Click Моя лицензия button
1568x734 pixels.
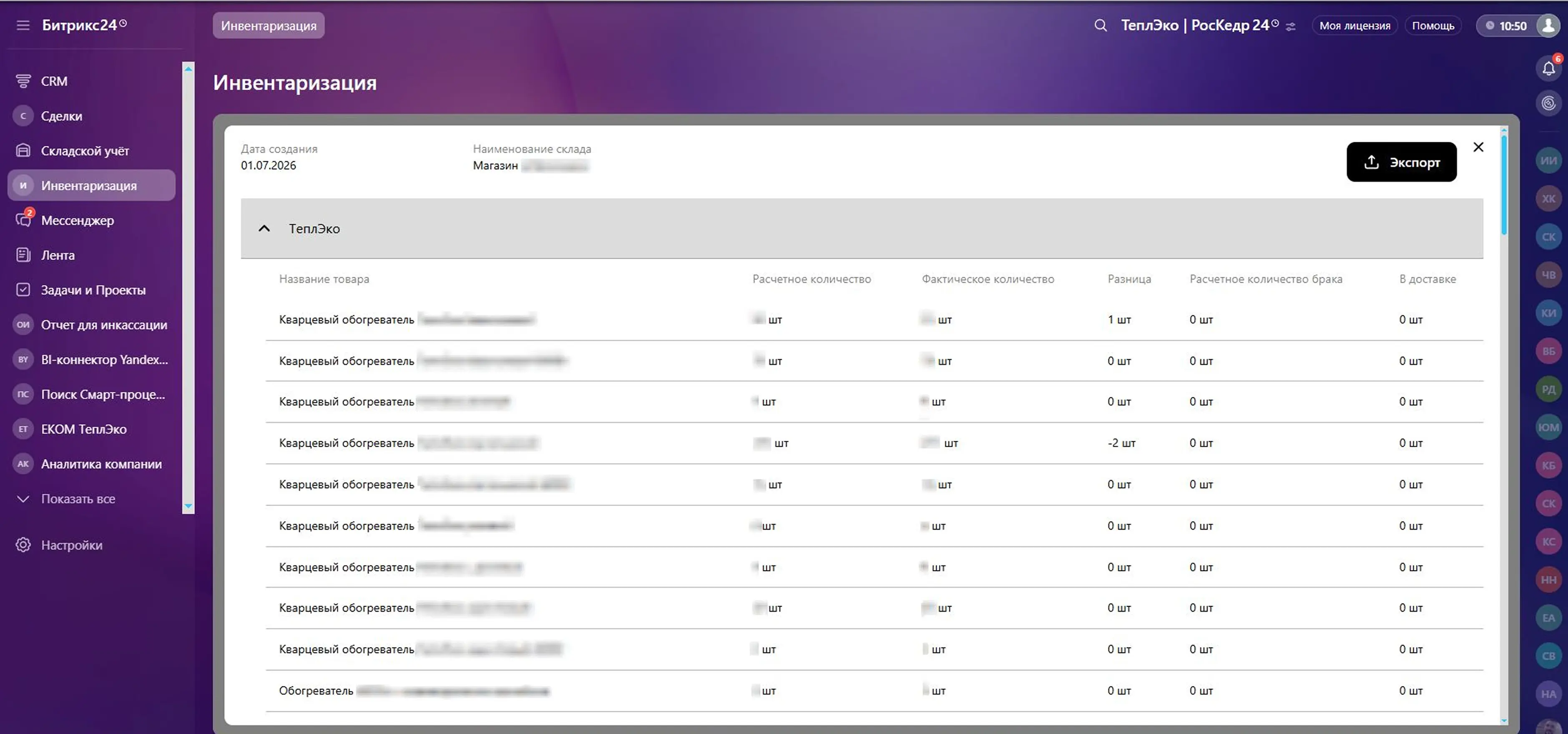(1354, 25)
